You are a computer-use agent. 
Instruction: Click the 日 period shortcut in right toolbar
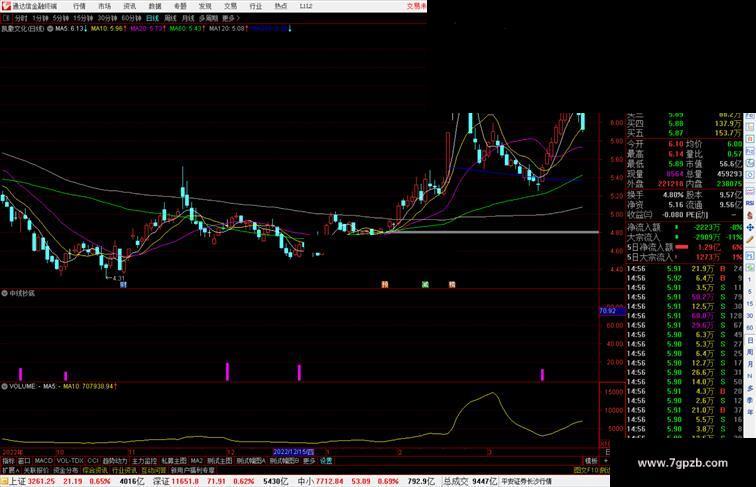coord(750,340)
